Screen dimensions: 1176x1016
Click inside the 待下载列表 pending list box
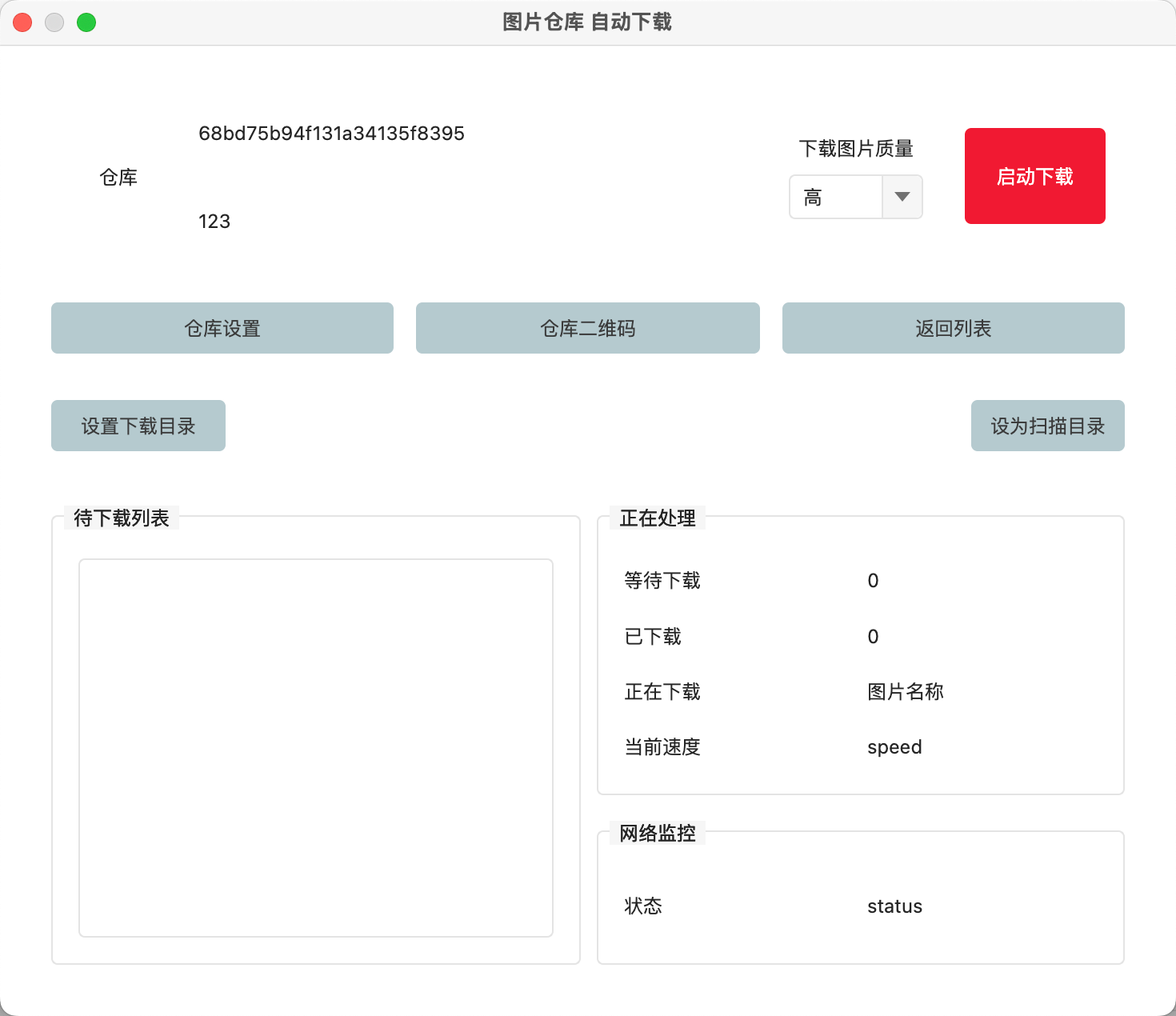315,747
